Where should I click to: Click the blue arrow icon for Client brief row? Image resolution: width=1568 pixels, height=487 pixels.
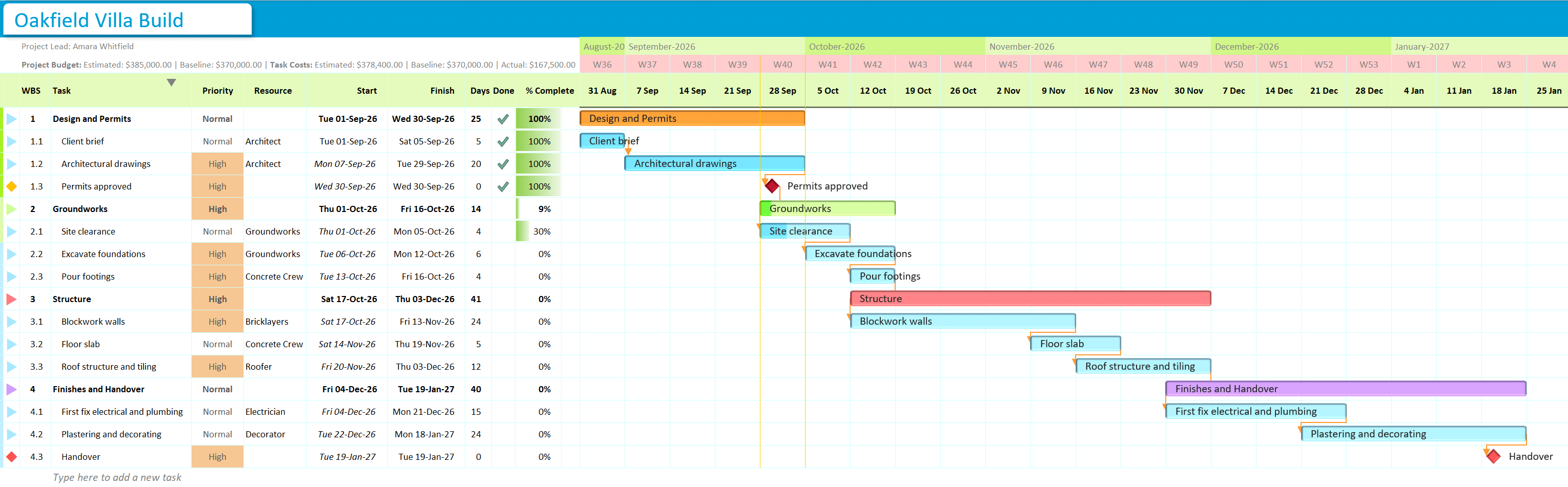coord(12,142)
